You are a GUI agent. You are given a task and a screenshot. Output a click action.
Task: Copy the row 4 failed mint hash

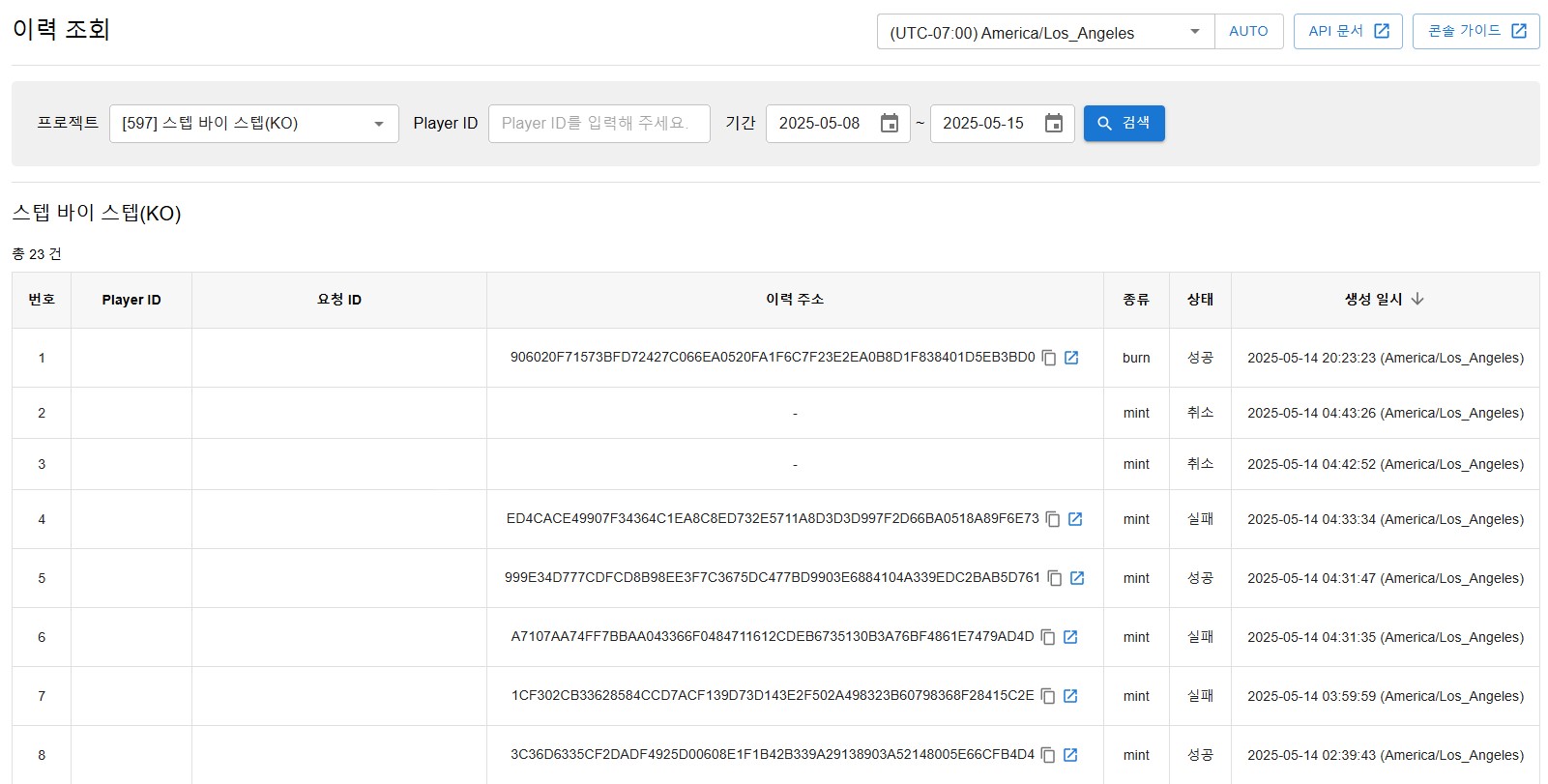[x=1053, y=519]
